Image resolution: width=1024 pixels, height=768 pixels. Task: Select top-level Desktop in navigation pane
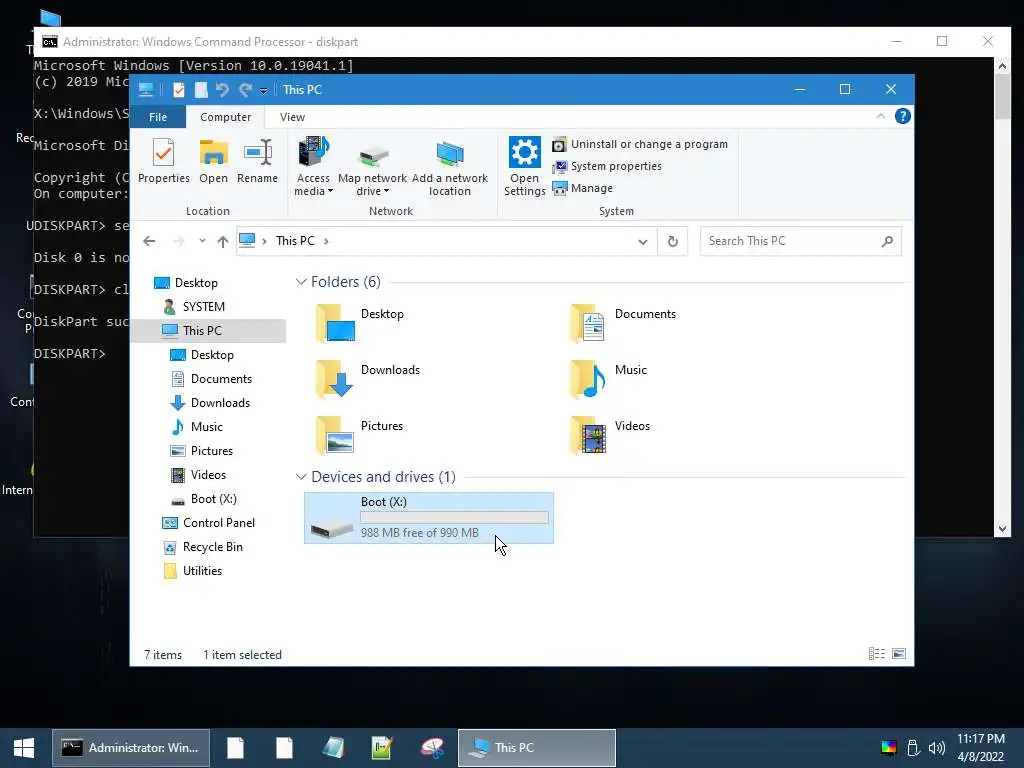coord(196,283)
